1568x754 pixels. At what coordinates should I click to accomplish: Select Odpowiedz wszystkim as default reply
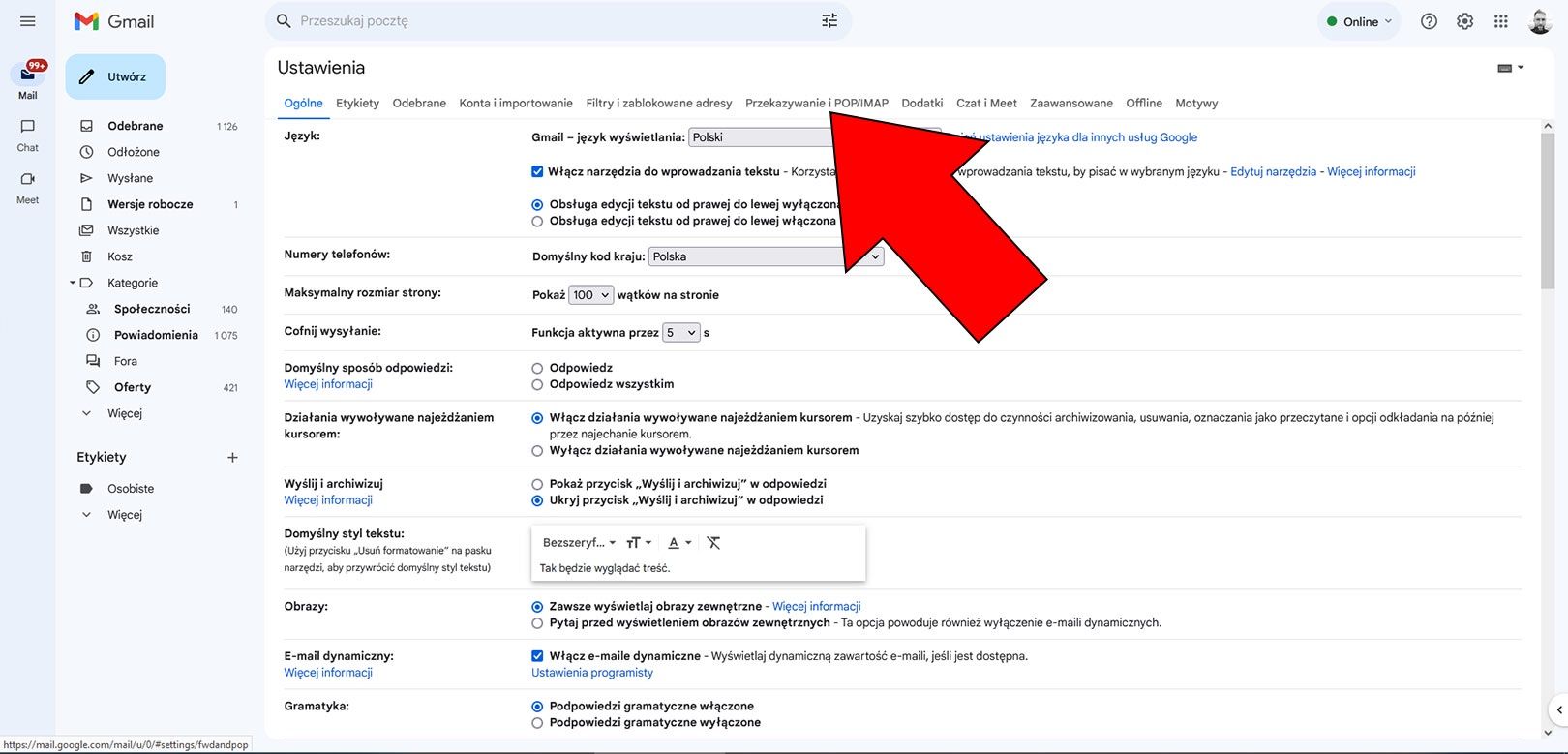point(537,384)
